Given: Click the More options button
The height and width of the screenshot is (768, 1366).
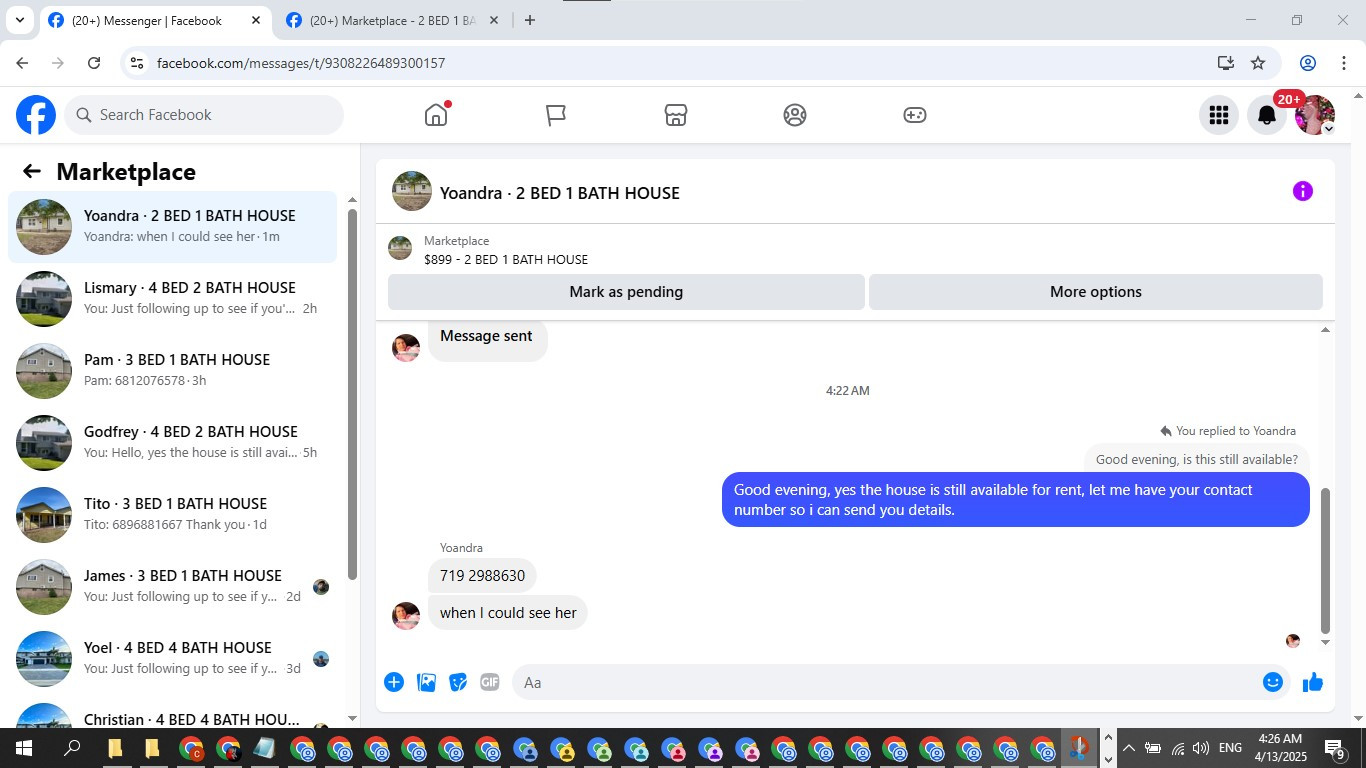Looking at the screenshot, I should pyautogui.click(x=1096, y=292).
